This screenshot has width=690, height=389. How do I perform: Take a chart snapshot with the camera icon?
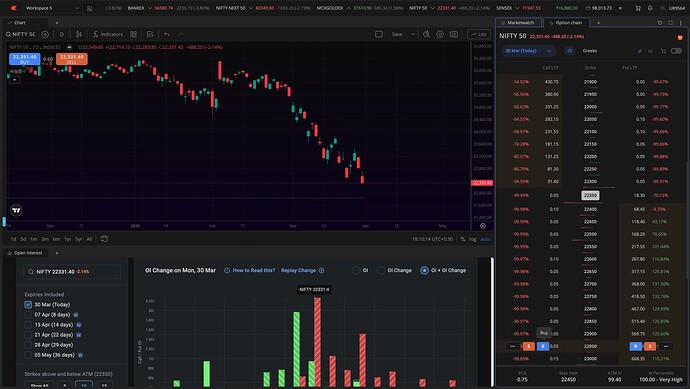pyautogui.click(x=454, y=34)
